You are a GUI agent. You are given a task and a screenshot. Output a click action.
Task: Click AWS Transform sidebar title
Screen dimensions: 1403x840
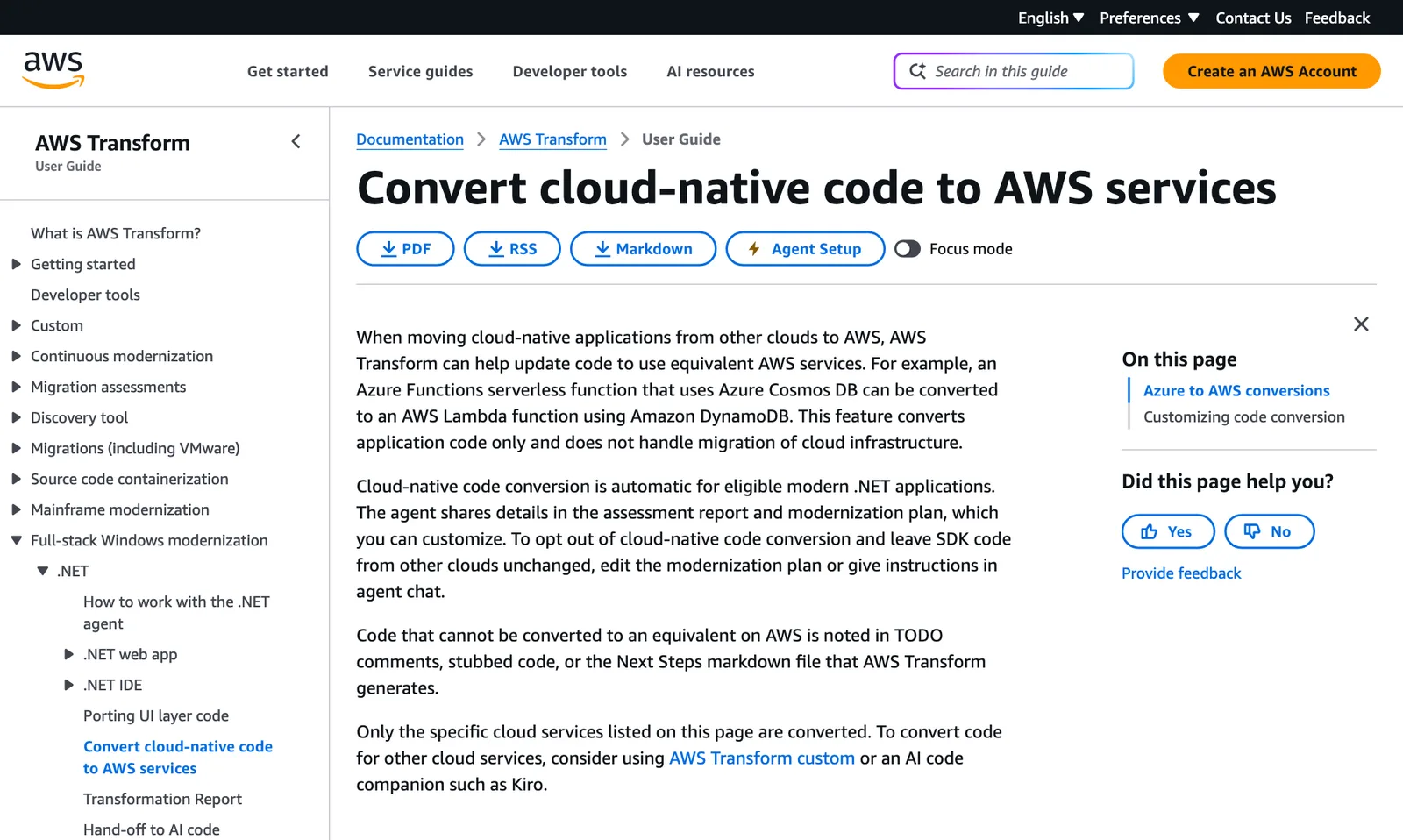click(x=112, y=143)
